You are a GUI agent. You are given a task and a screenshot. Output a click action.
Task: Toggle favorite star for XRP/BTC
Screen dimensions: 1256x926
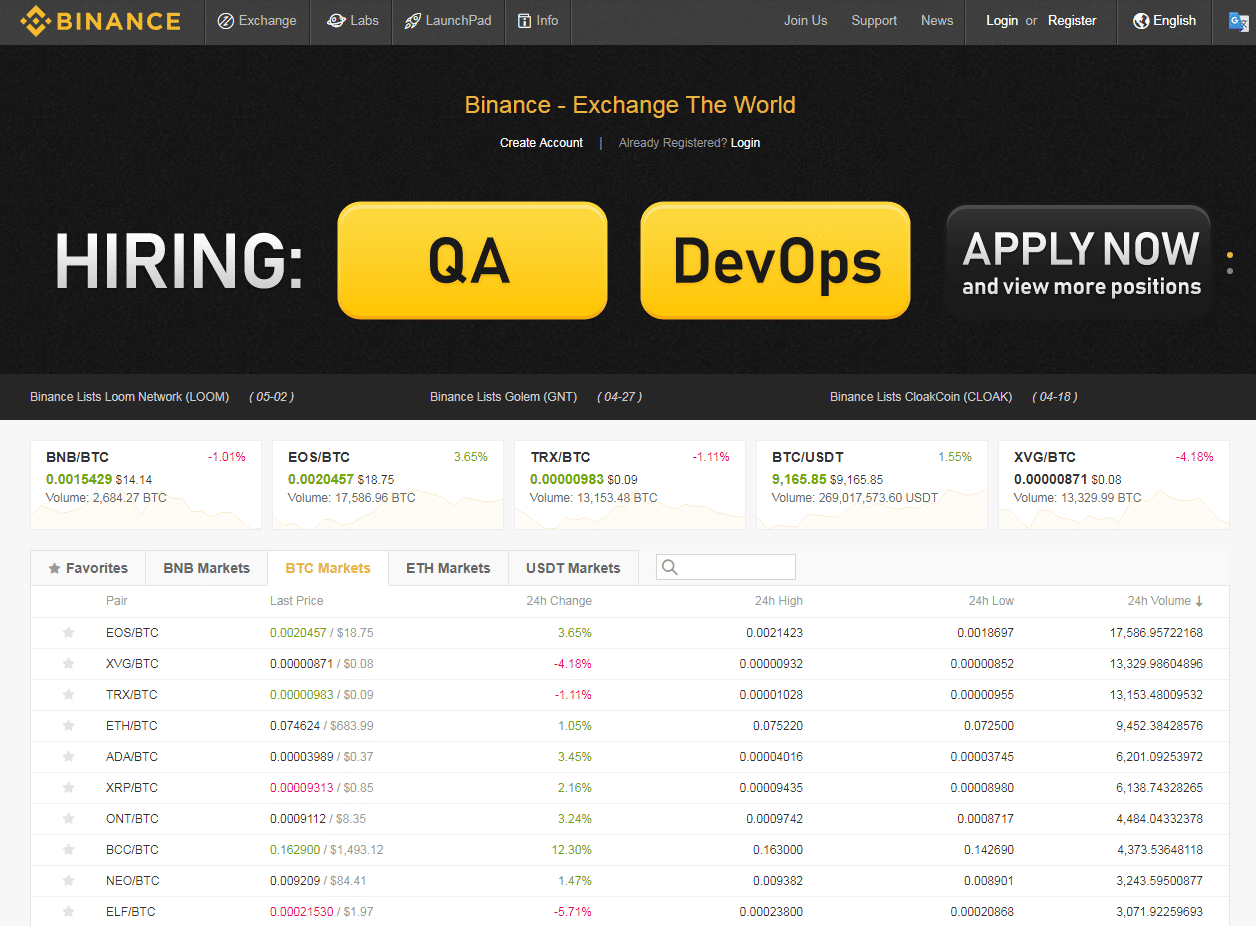[x=68, y=788]
